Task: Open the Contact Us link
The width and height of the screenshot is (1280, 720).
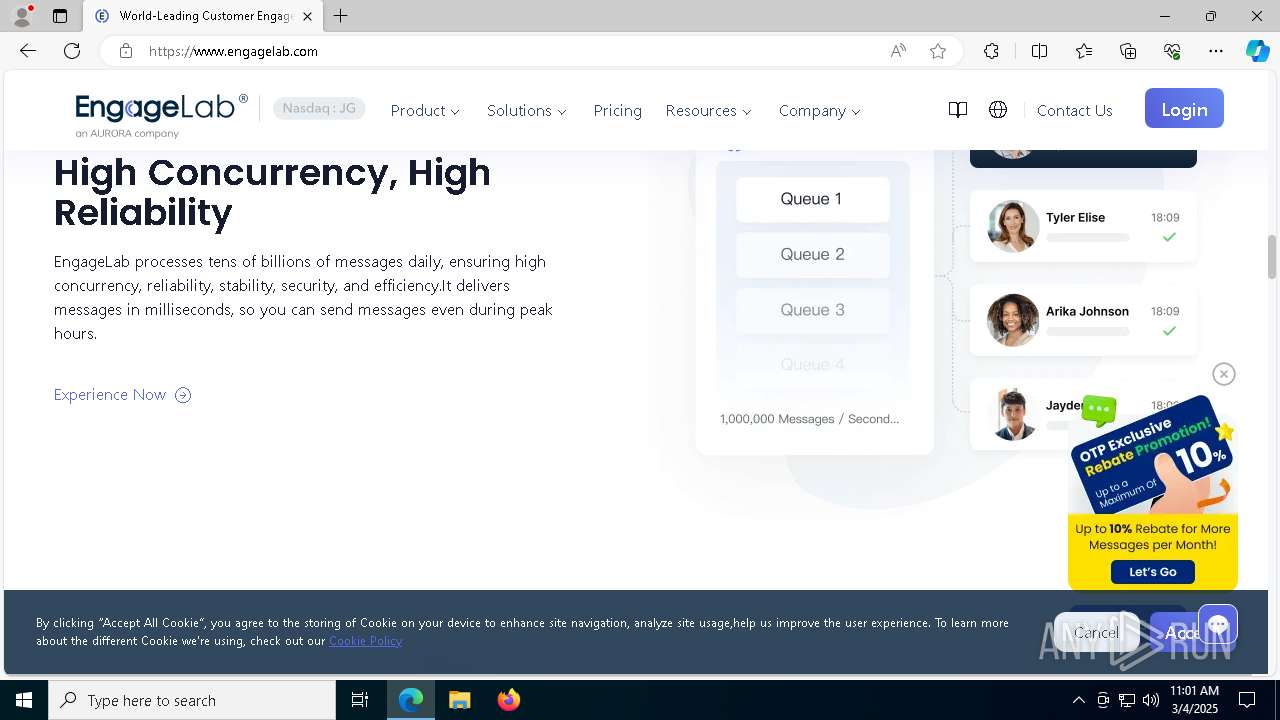Action: [x=1074, y=111]
